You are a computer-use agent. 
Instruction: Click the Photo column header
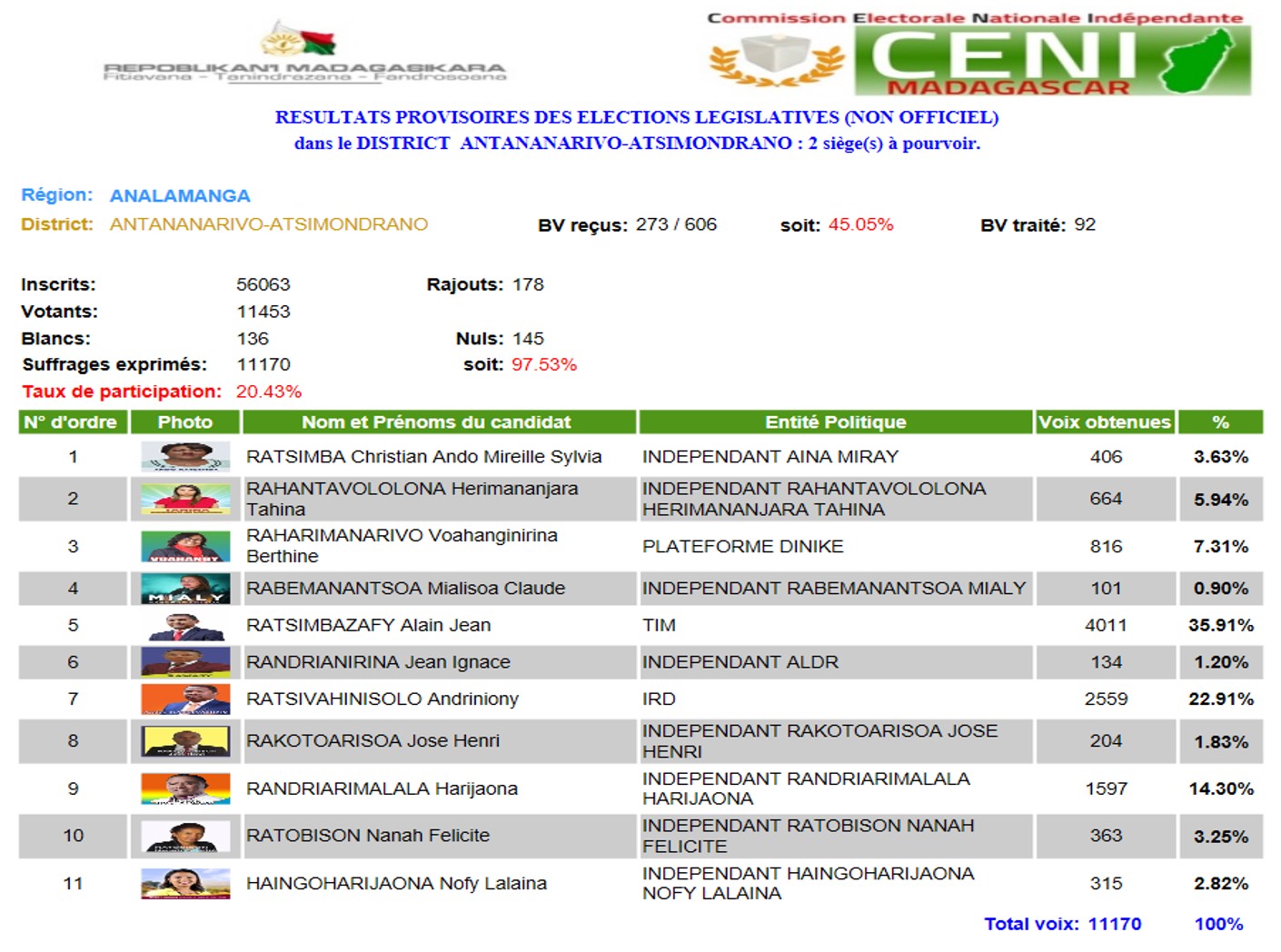(185, 421)
